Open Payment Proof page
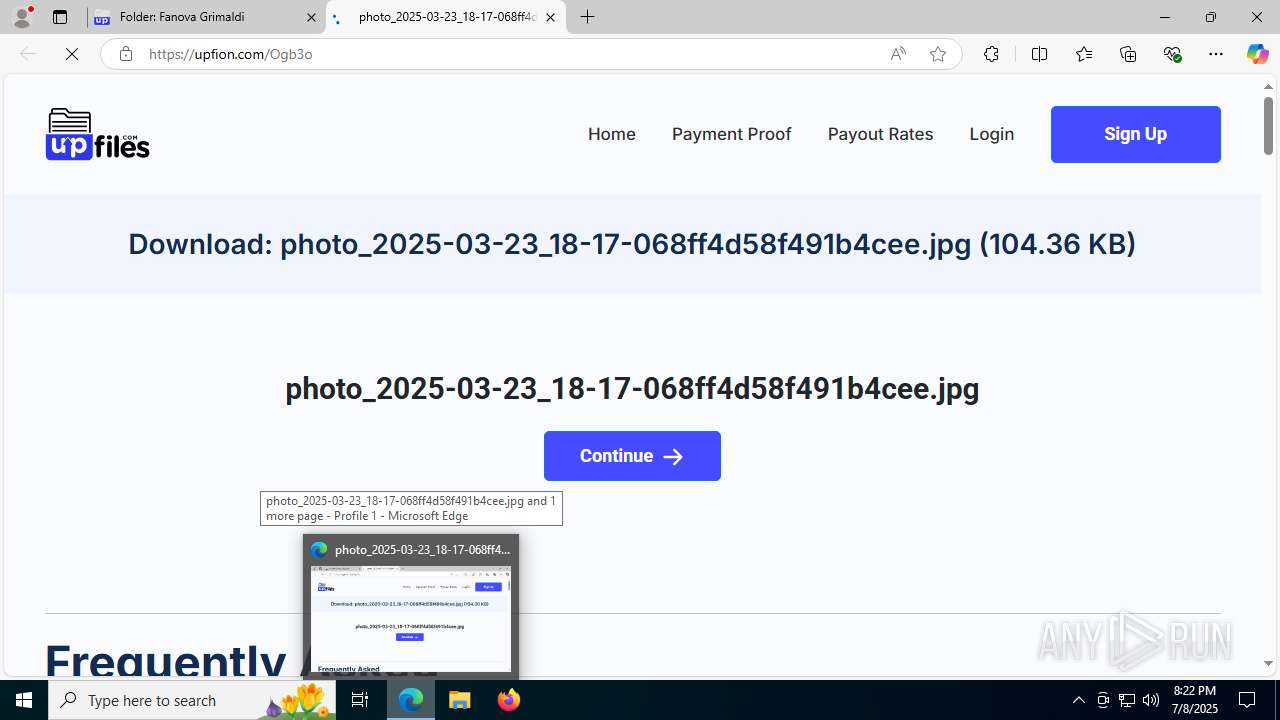The width and height of the screenshot is (1280, 720). (x=731, y=134)
